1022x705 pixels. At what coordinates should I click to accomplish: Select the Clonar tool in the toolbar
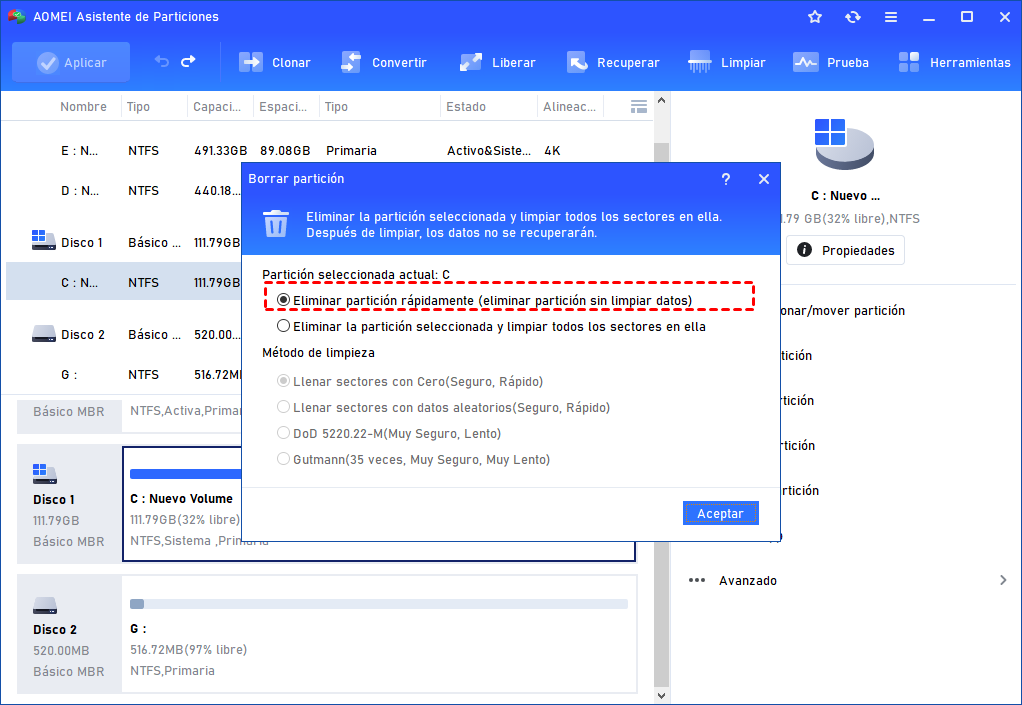(x=274, y=61)
